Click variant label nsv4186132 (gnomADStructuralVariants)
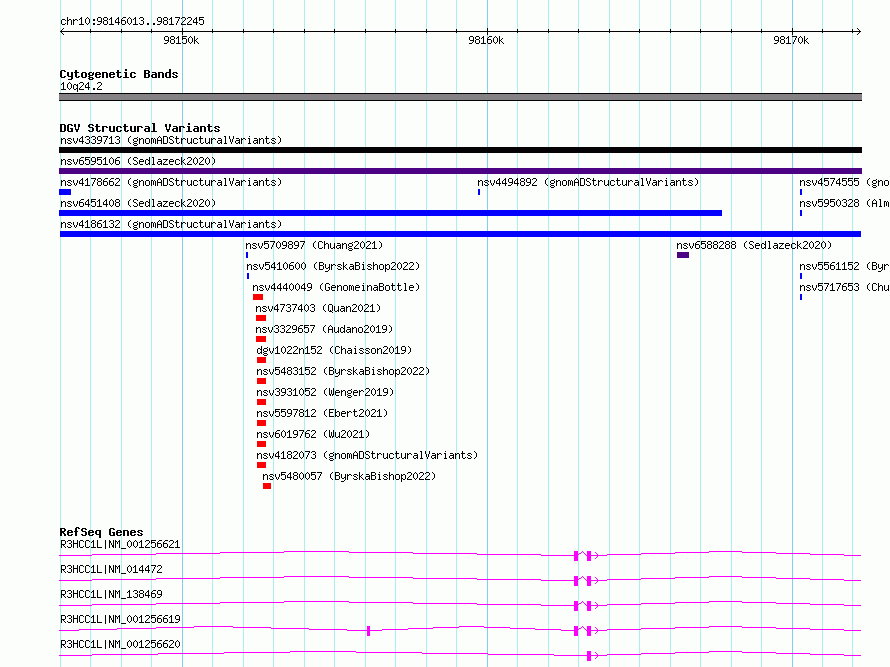Screen dimensions: 890x667 171,224
